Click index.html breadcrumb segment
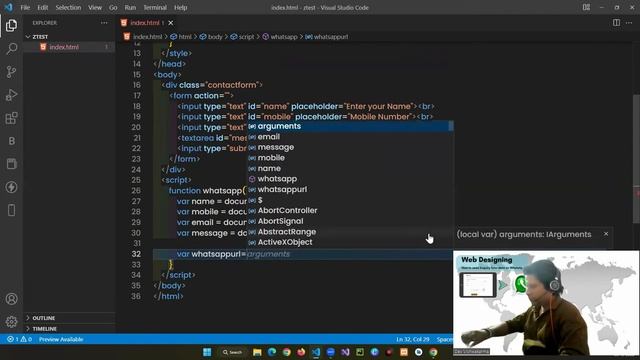This screenshot has width=640, height=360. [143, 37]
